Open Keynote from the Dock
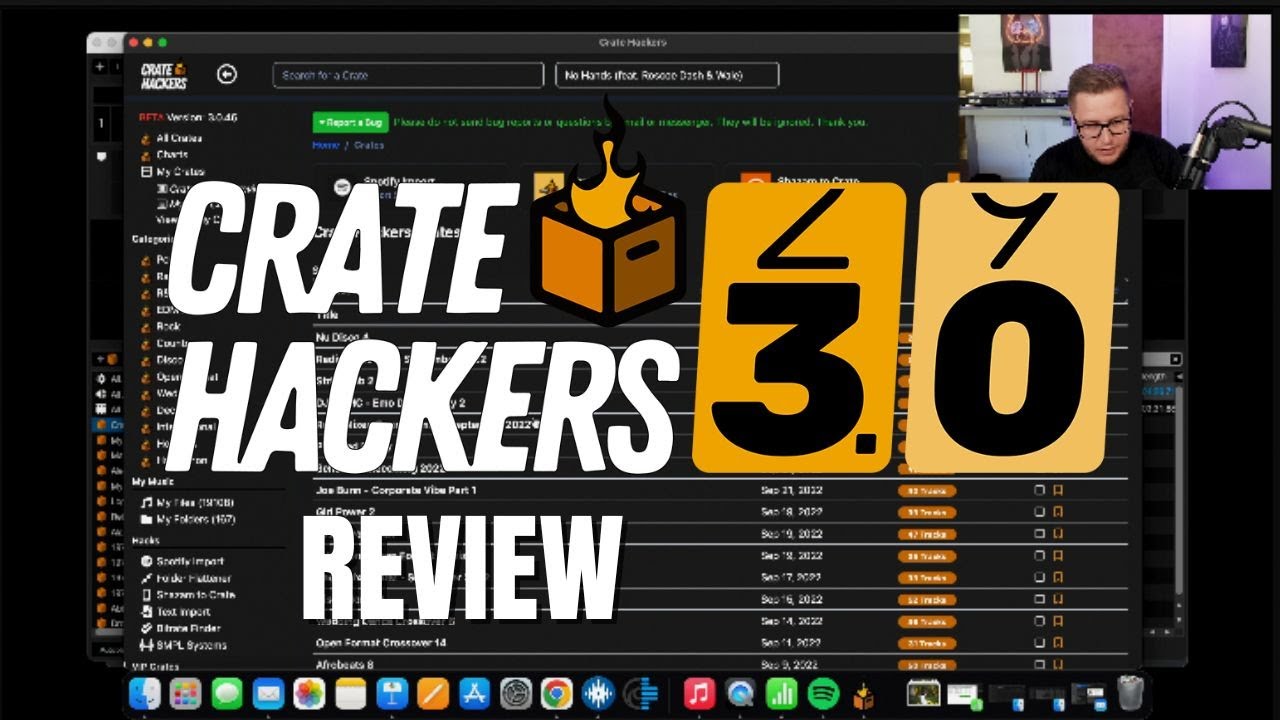1280x720 pixels. coord(391,693)
